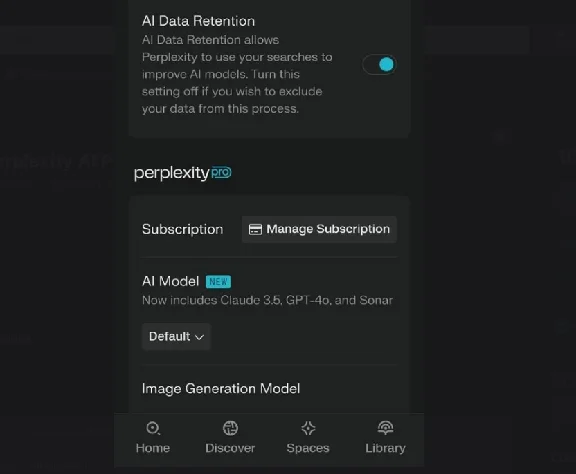This screenshot has width=576, height=474.
Task: Click the AI Model heading
Action: (170, 281)
